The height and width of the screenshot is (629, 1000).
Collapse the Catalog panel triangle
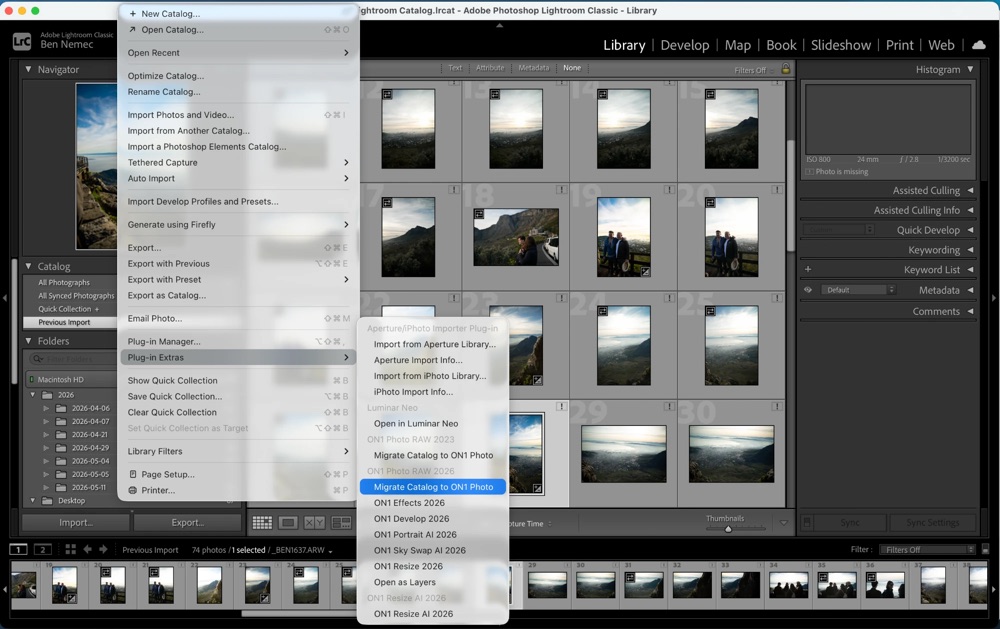tap(28, 266)
